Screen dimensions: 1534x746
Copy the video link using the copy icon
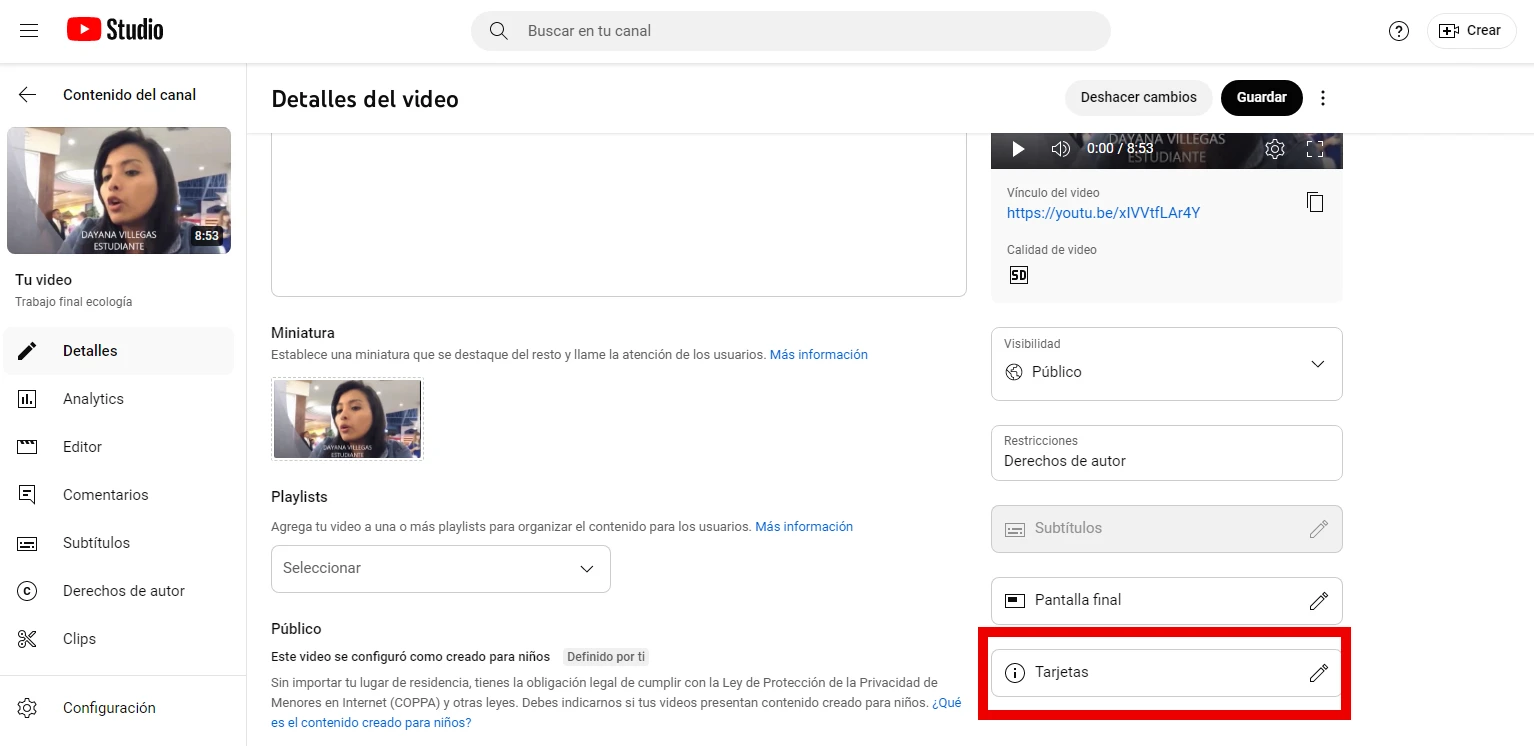(1315, 202)
